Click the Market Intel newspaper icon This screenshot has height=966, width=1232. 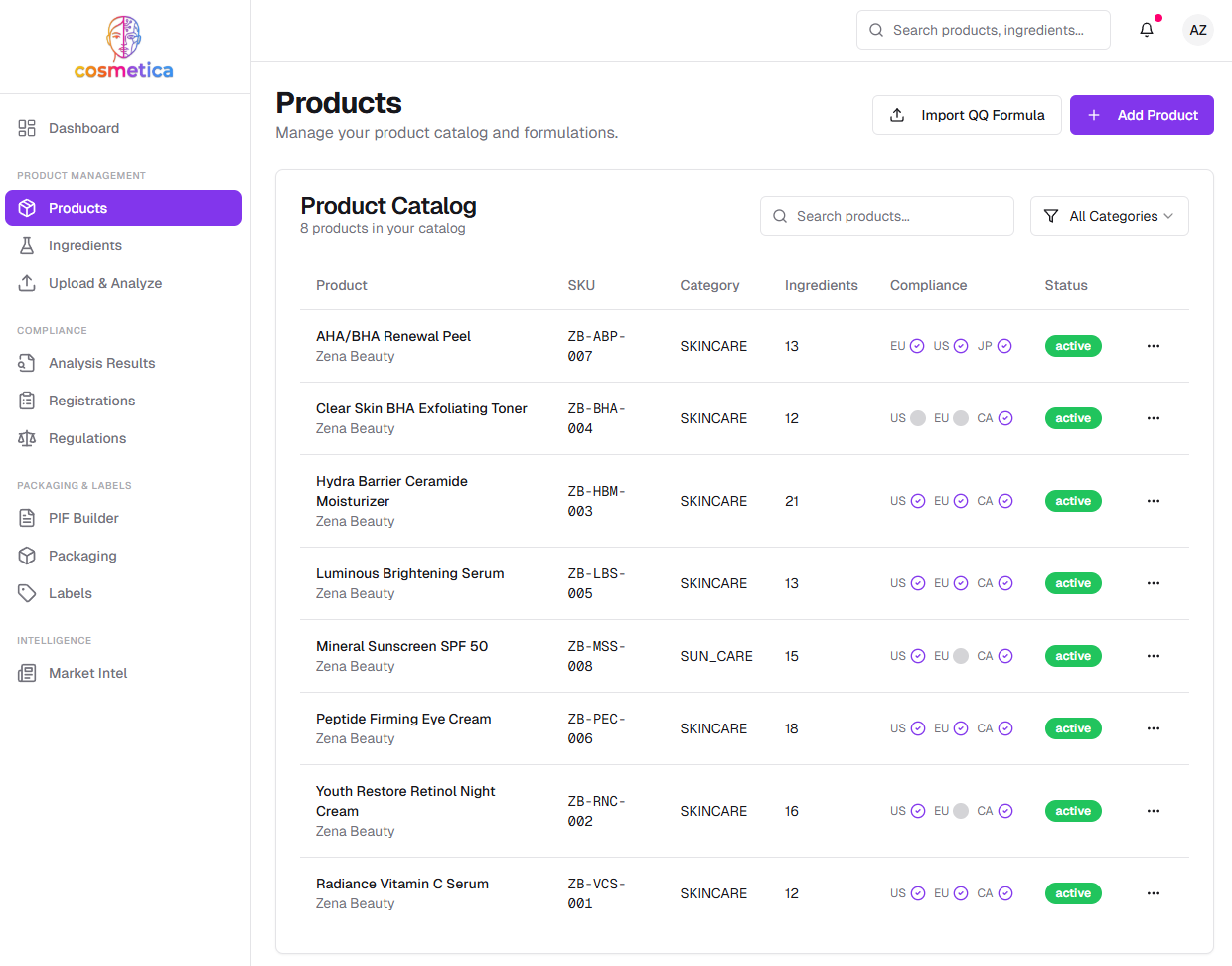point(27,673)
